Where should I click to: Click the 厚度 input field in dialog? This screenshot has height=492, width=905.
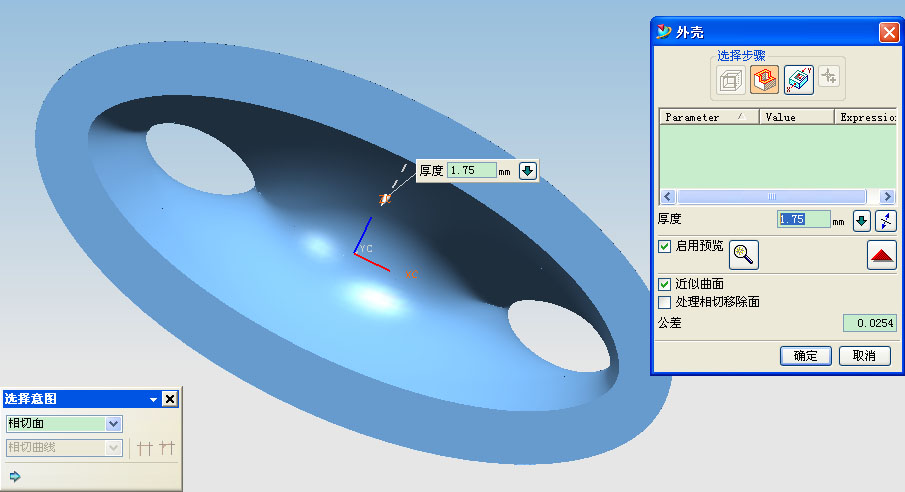(x=803, y=219)
